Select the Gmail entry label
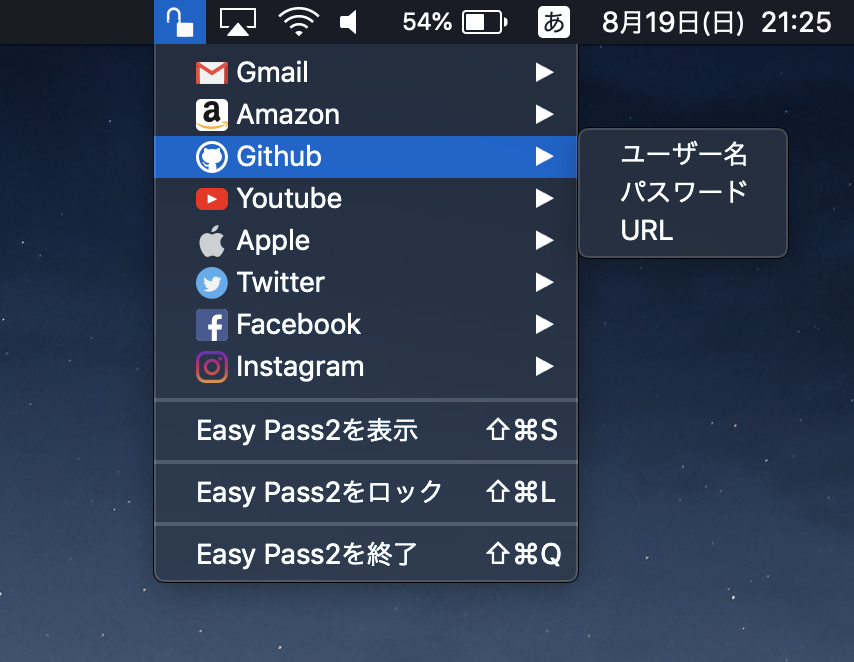 (272, 72)
